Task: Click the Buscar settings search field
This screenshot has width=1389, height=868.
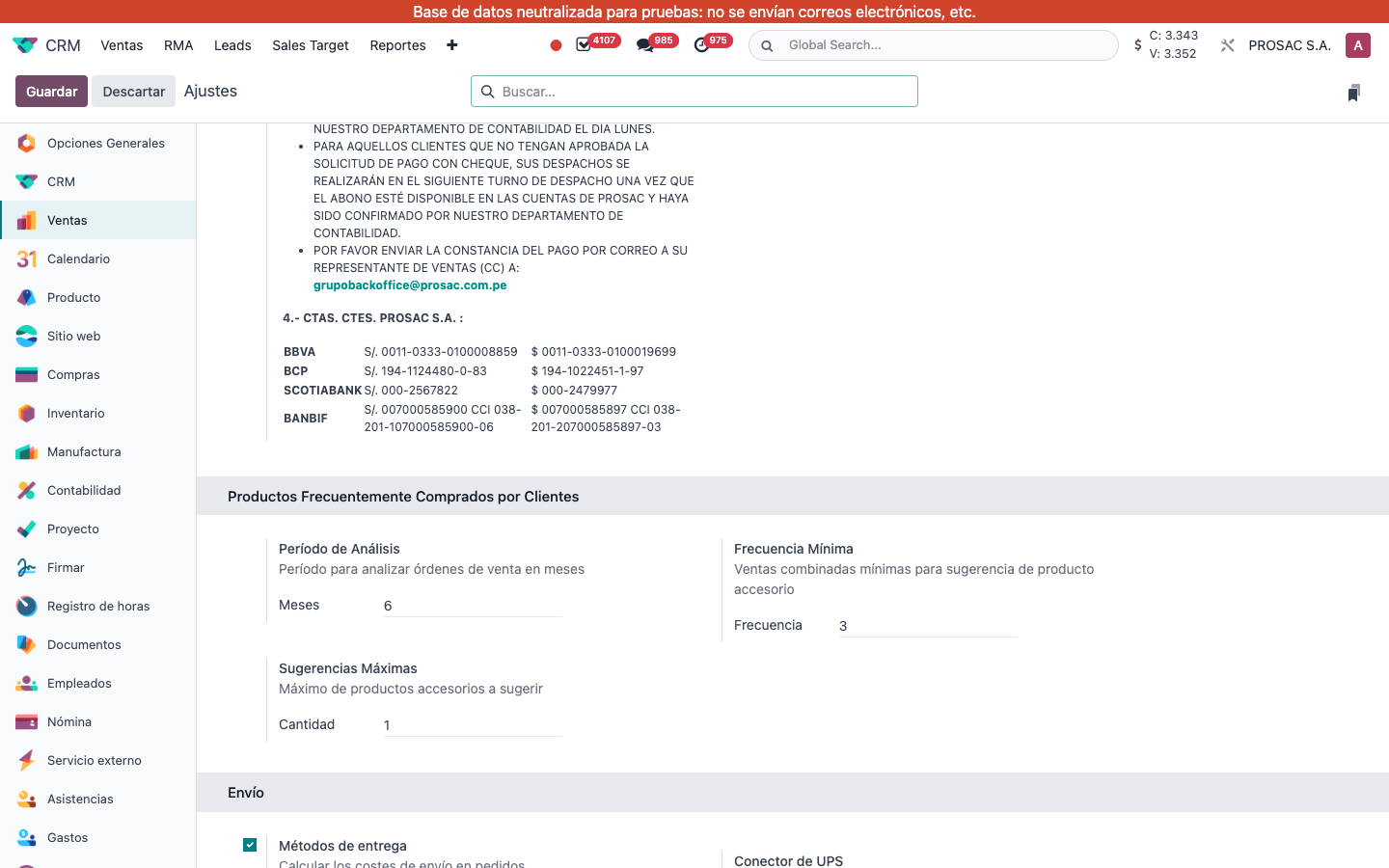Action: [x=694, y=91]
